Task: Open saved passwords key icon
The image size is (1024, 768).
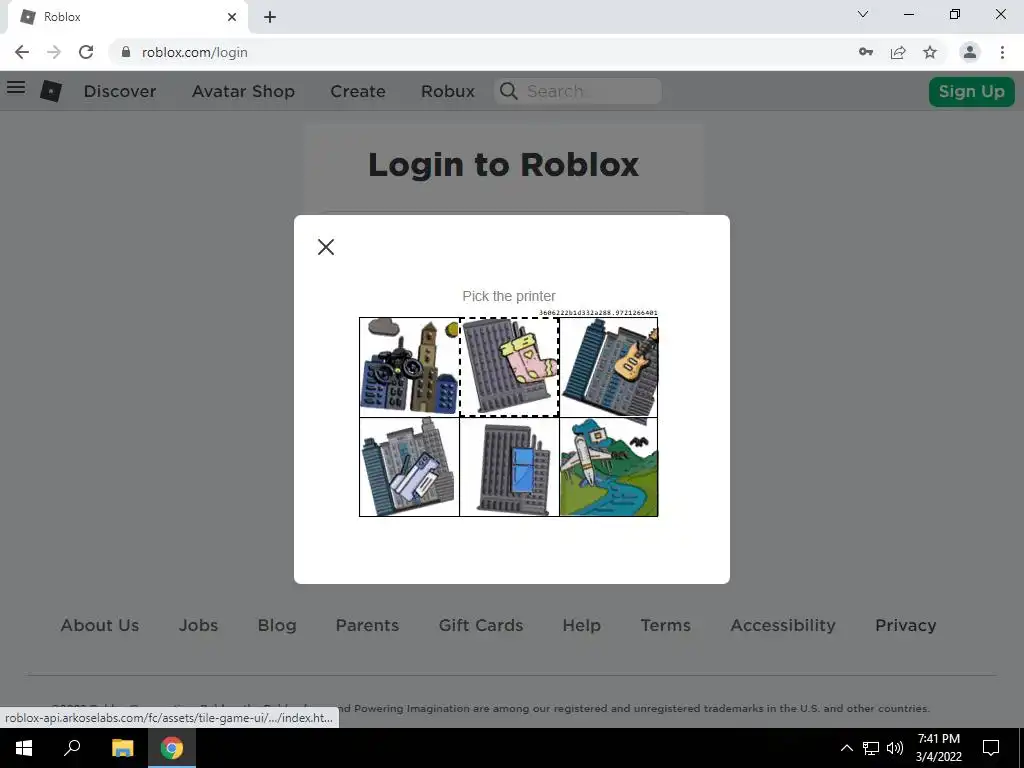Action: (866, 52)
